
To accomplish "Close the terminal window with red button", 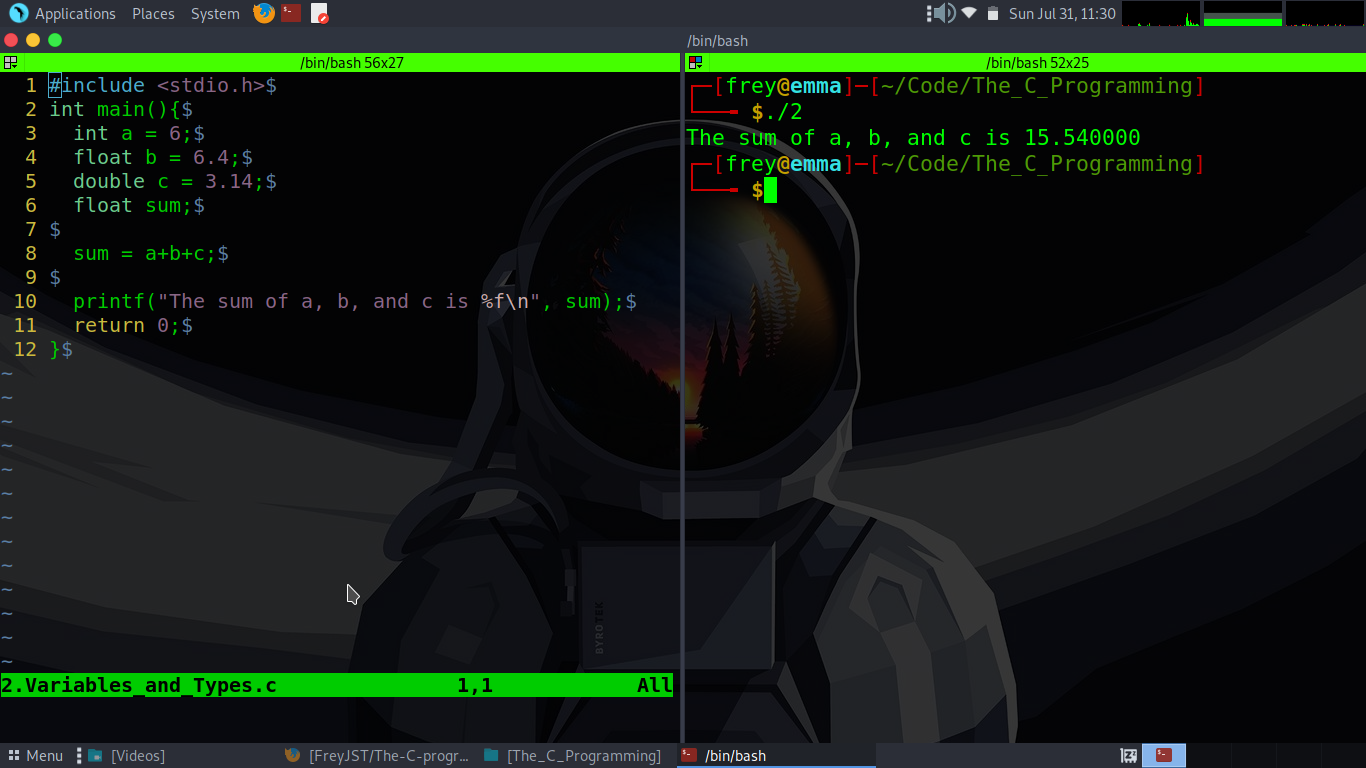I will [x=11, y=40].
